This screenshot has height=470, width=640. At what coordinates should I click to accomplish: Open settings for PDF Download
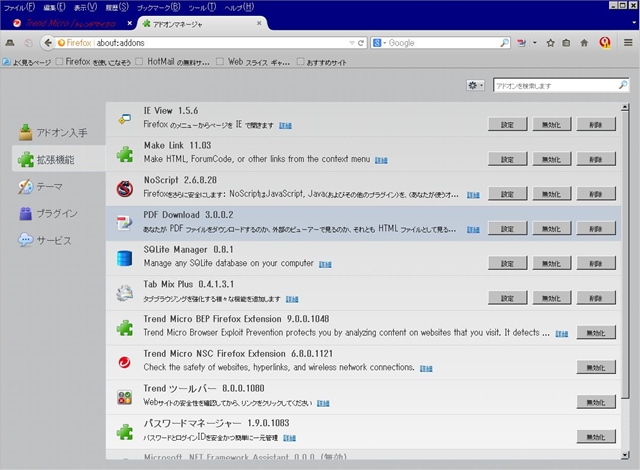click(507, 228)
